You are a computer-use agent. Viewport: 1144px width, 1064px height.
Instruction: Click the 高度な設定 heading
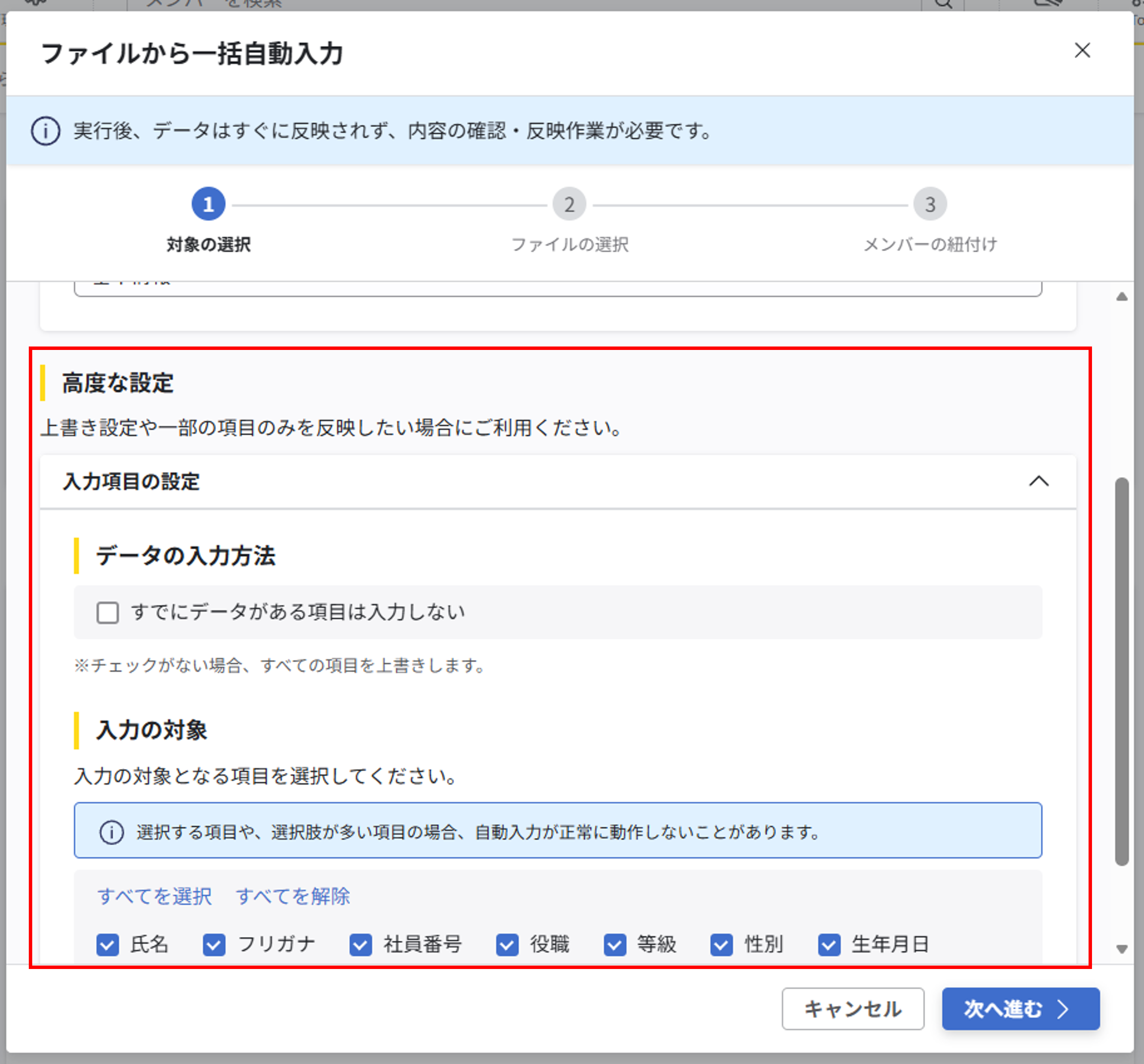[x=117, y=383]
